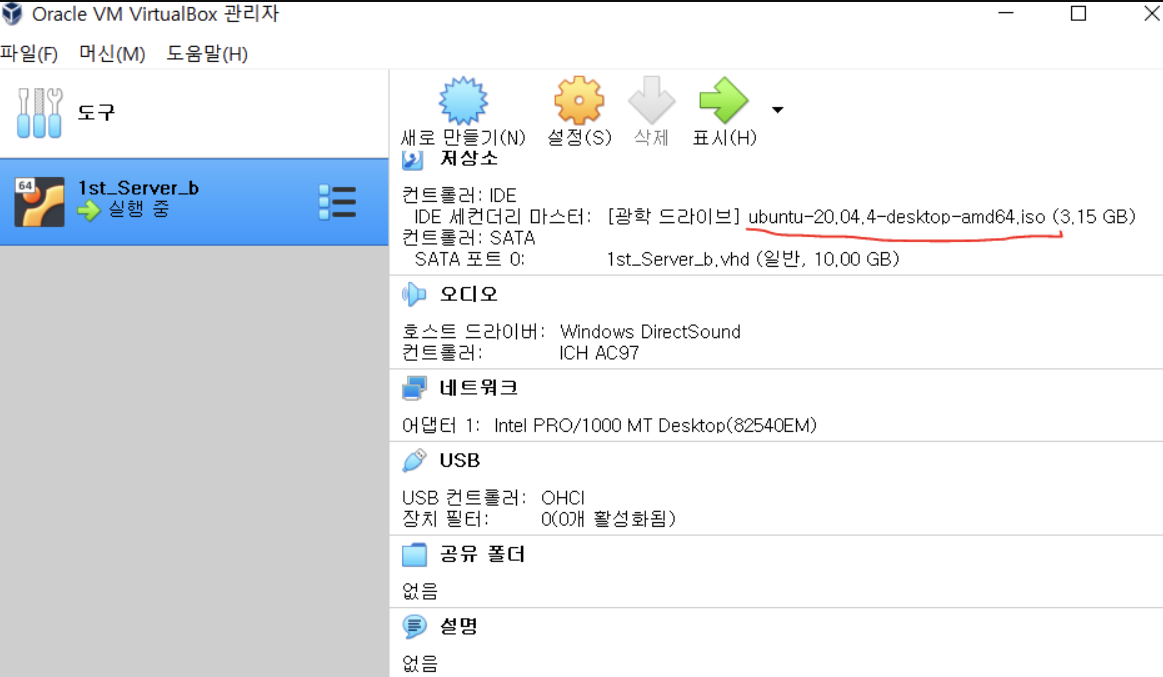The height and width of the screenshot is (677, 1163).
Task: Click the running status (실행 중) arrow icon
Action: (x=89, y=211)
